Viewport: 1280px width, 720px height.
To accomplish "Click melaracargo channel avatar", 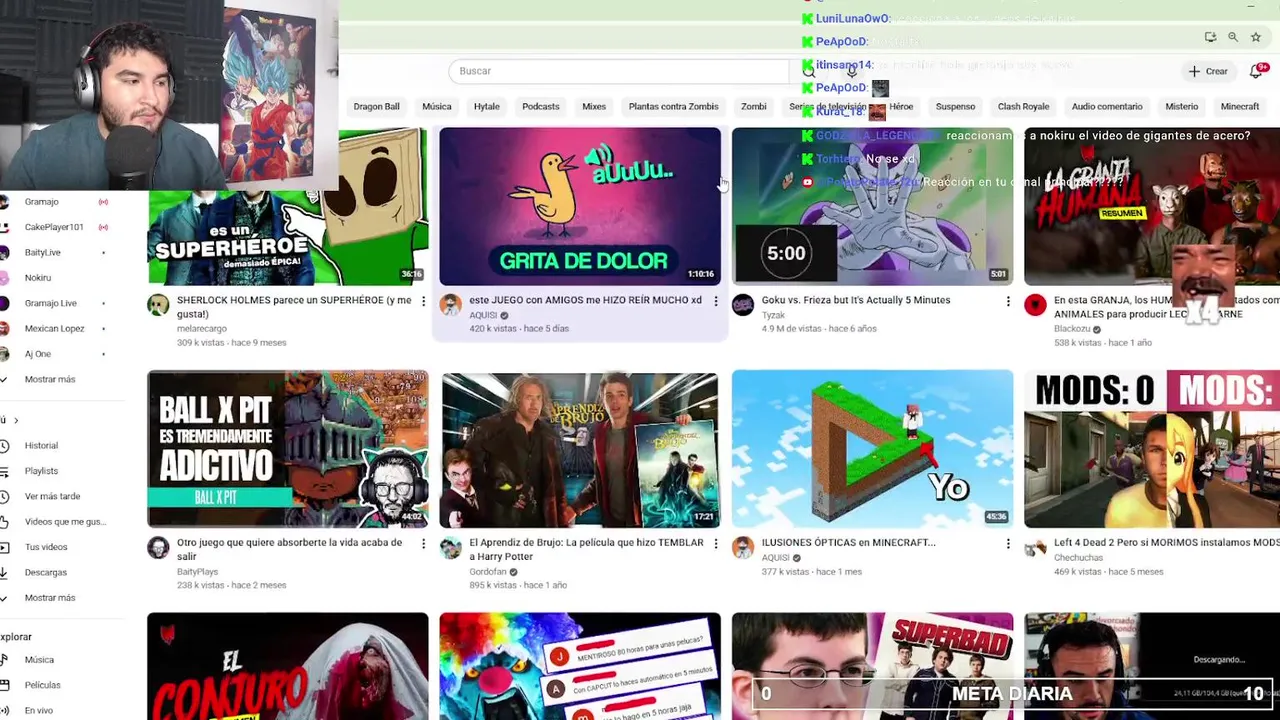I will [x=158, y=305].
